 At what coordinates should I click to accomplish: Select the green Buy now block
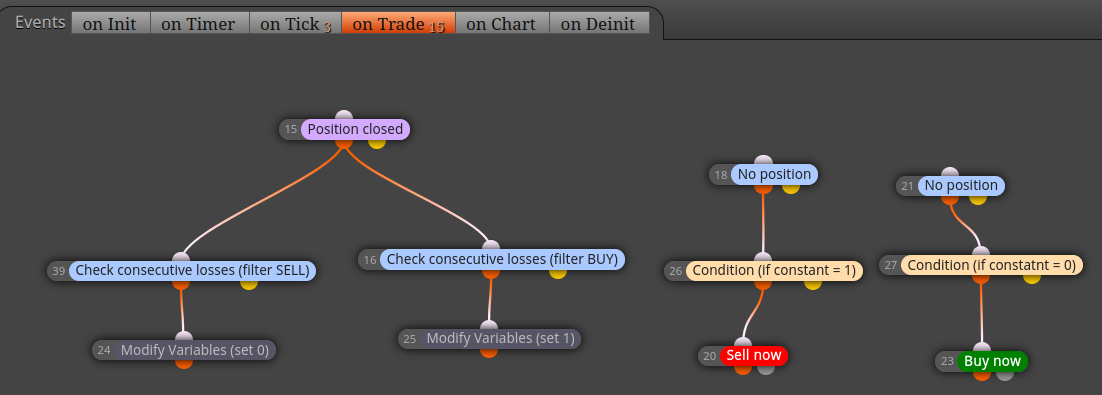tap(992, 362)
